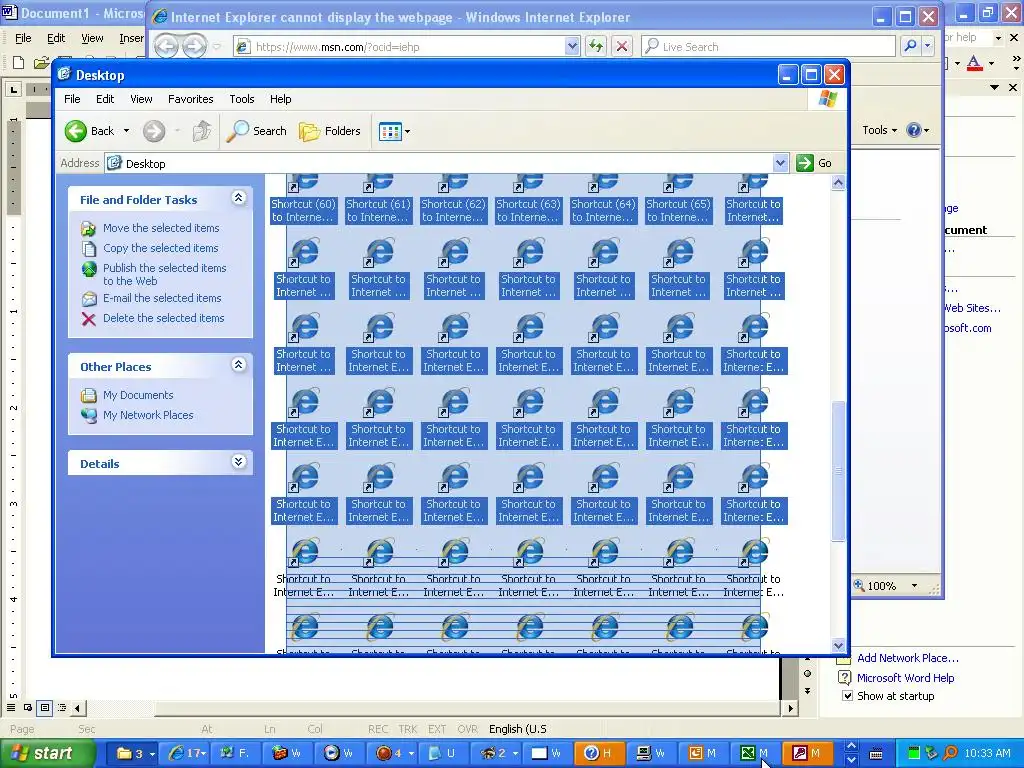Viewport: 1024px width, 768px height.
Task: Open Word's File menu
Action: click(23, 38)
